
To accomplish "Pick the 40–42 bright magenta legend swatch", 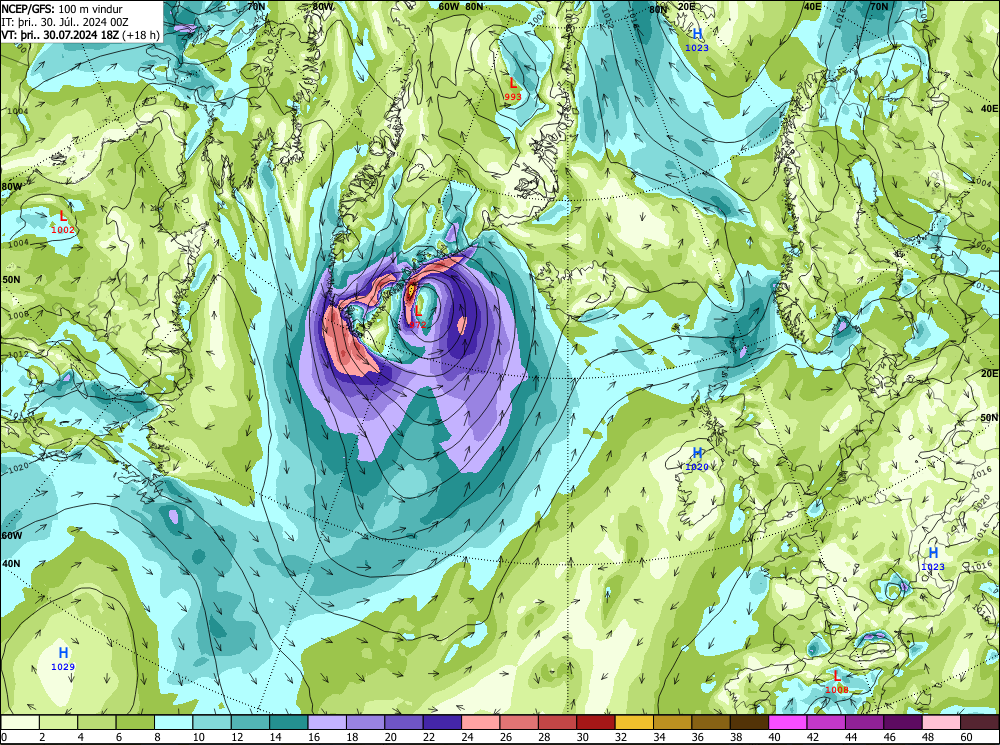I will point(788,722).
